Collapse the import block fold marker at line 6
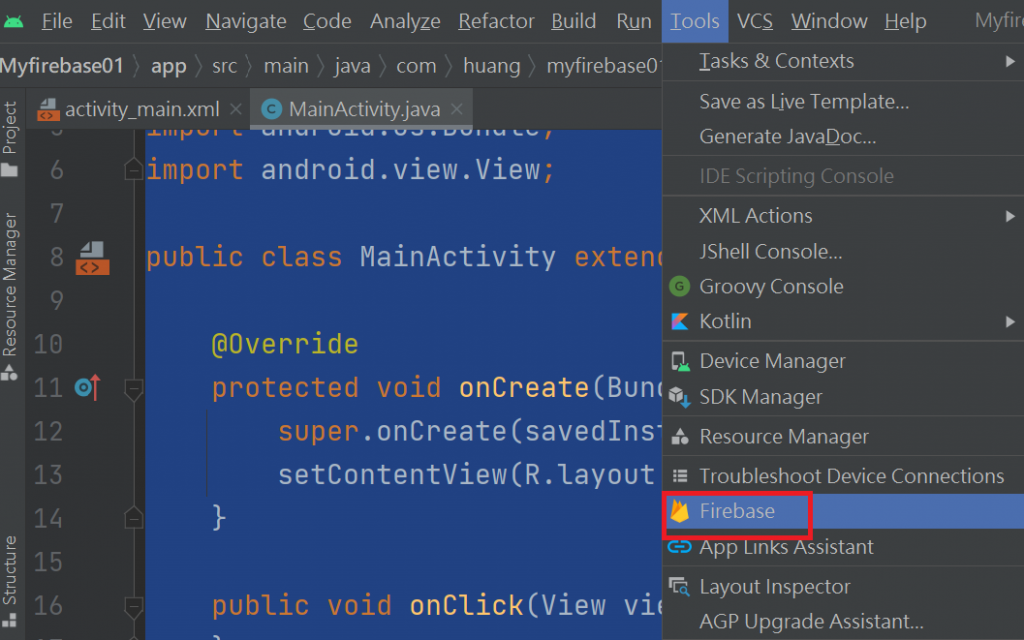This screenshot has width=1024, height=640. tap(133, 170)
